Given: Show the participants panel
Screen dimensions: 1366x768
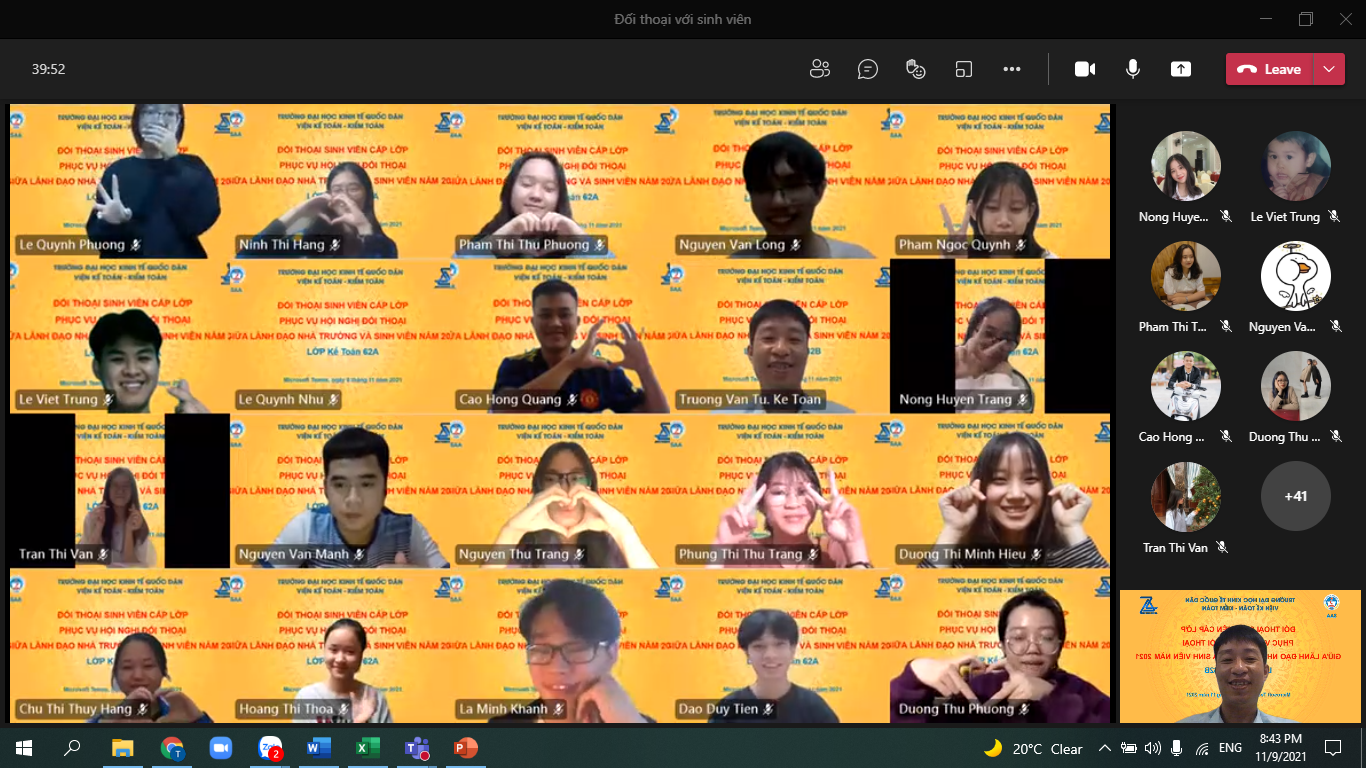Looking at the screenshot, I should point(820,69).
